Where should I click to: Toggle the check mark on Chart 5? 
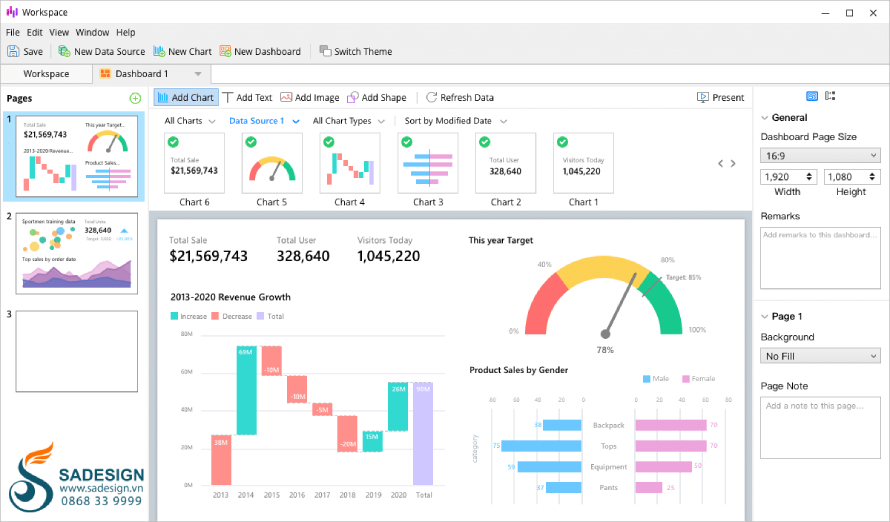tap(251, 142)
